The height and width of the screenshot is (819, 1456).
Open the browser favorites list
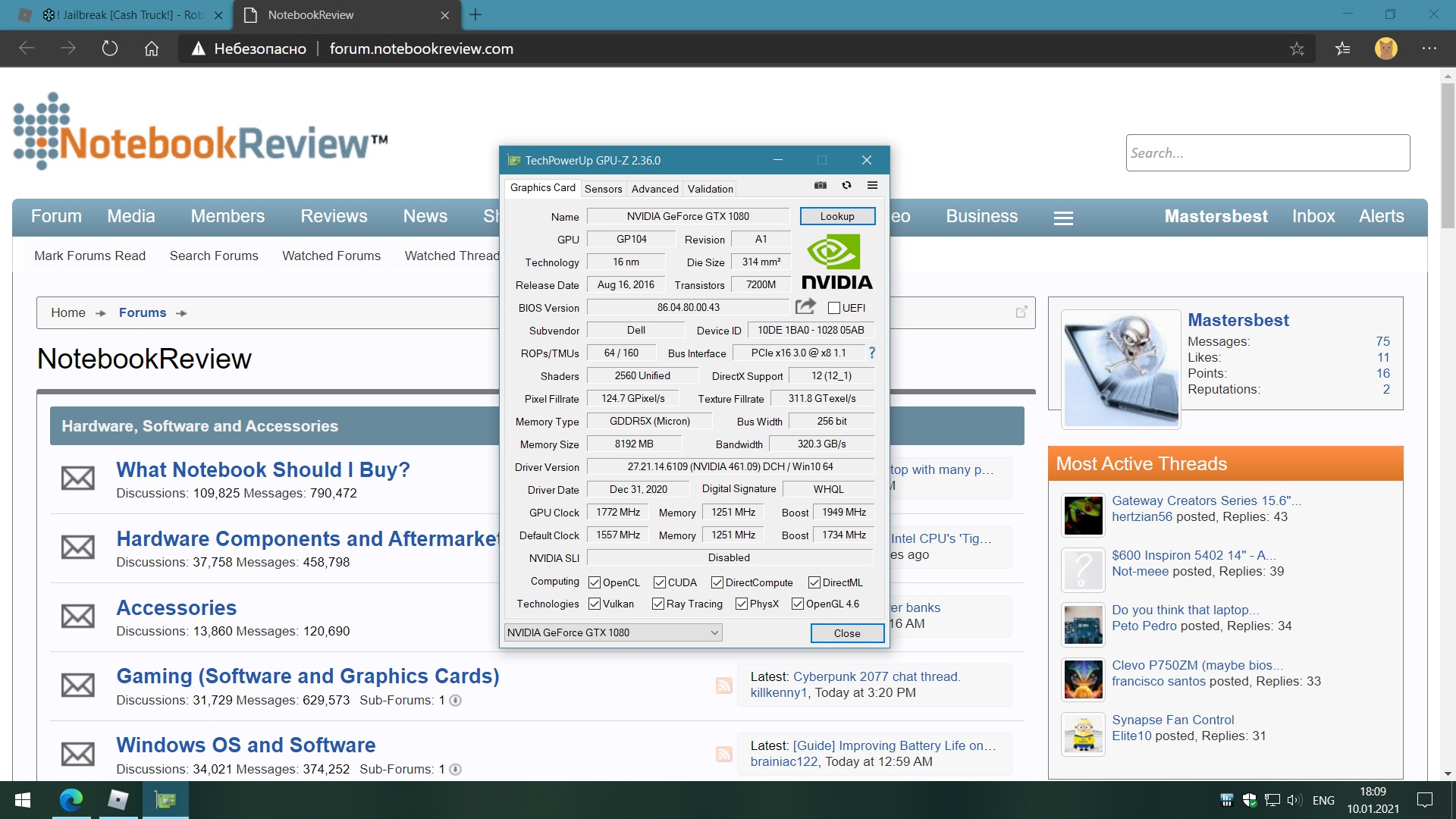[x=1343, y=49]
